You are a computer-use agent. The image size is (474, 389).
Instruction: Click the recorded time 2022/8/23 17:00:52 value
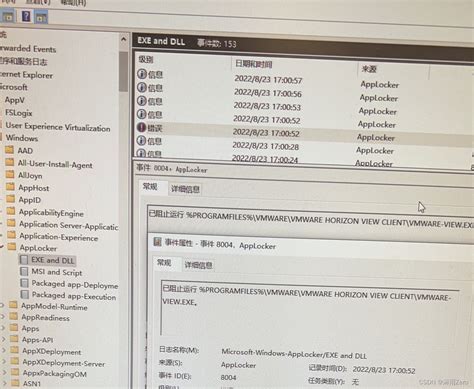(384, 370)
